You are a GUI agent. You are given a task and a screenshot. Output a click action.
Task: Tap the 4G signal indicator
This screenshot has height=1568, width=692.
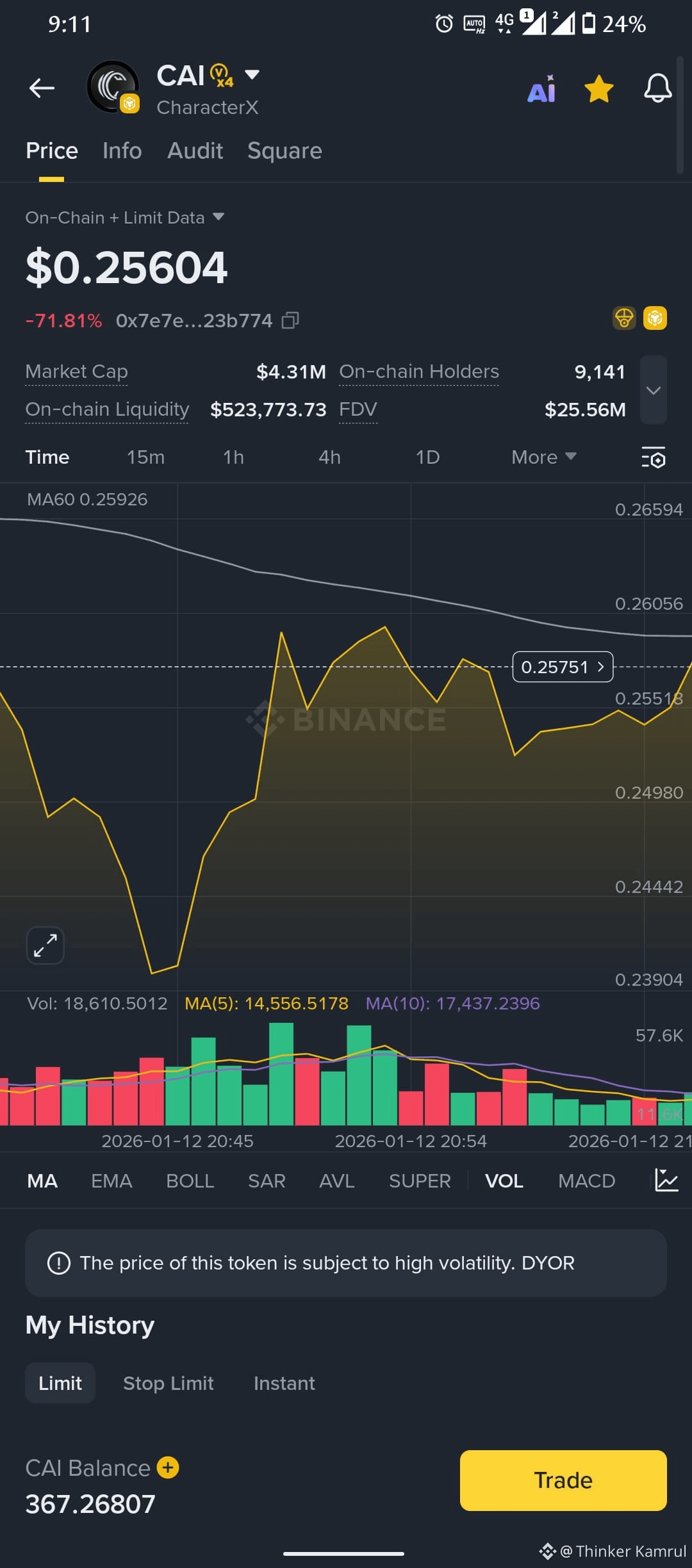click(504, 22)
